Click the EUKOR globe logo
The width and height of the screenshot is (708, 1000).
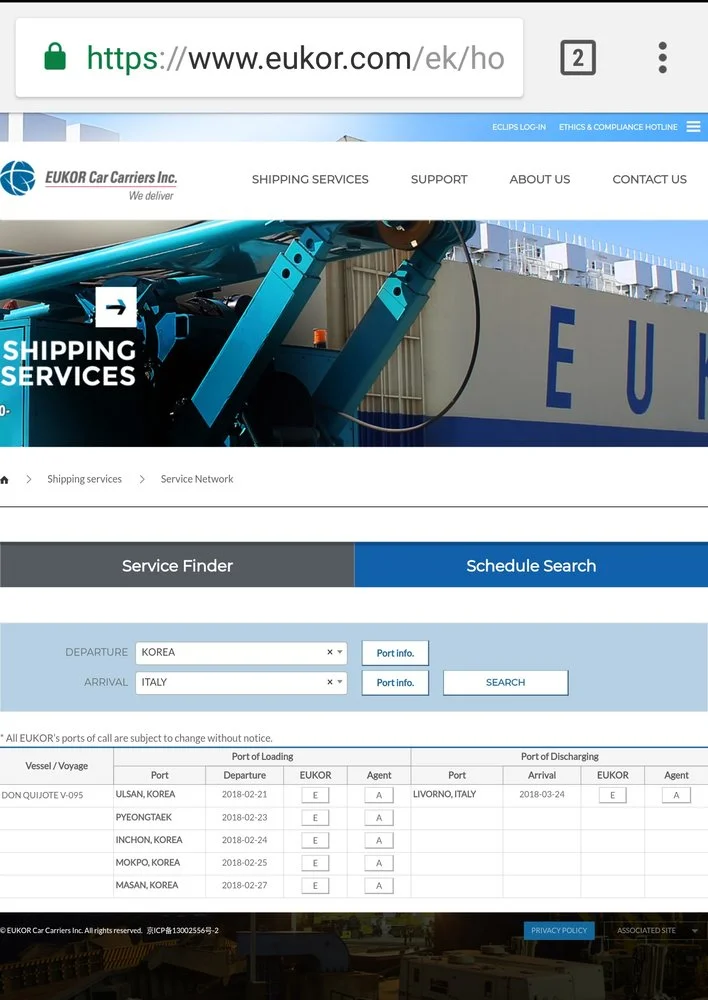tap(18, 178)
